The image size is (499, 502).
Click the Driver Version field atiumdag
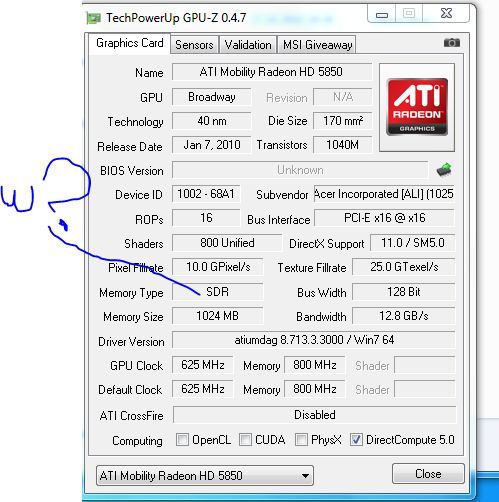coord(314,340)
